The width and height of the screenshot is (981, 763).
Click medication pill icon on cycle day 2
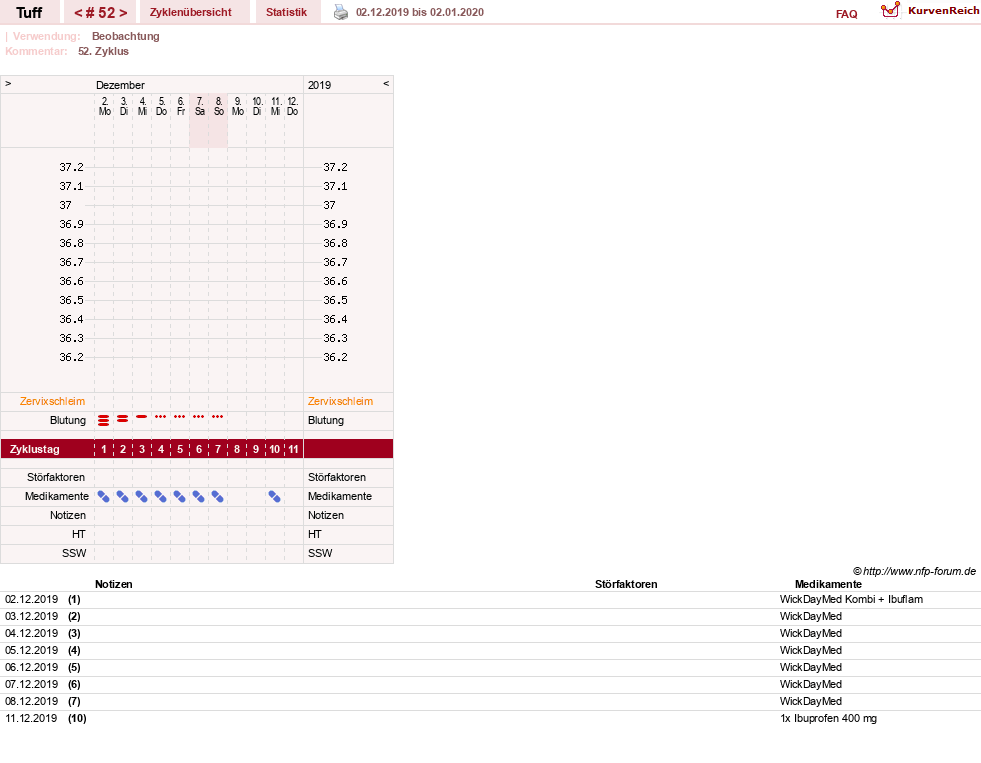(x=123, y=497)
